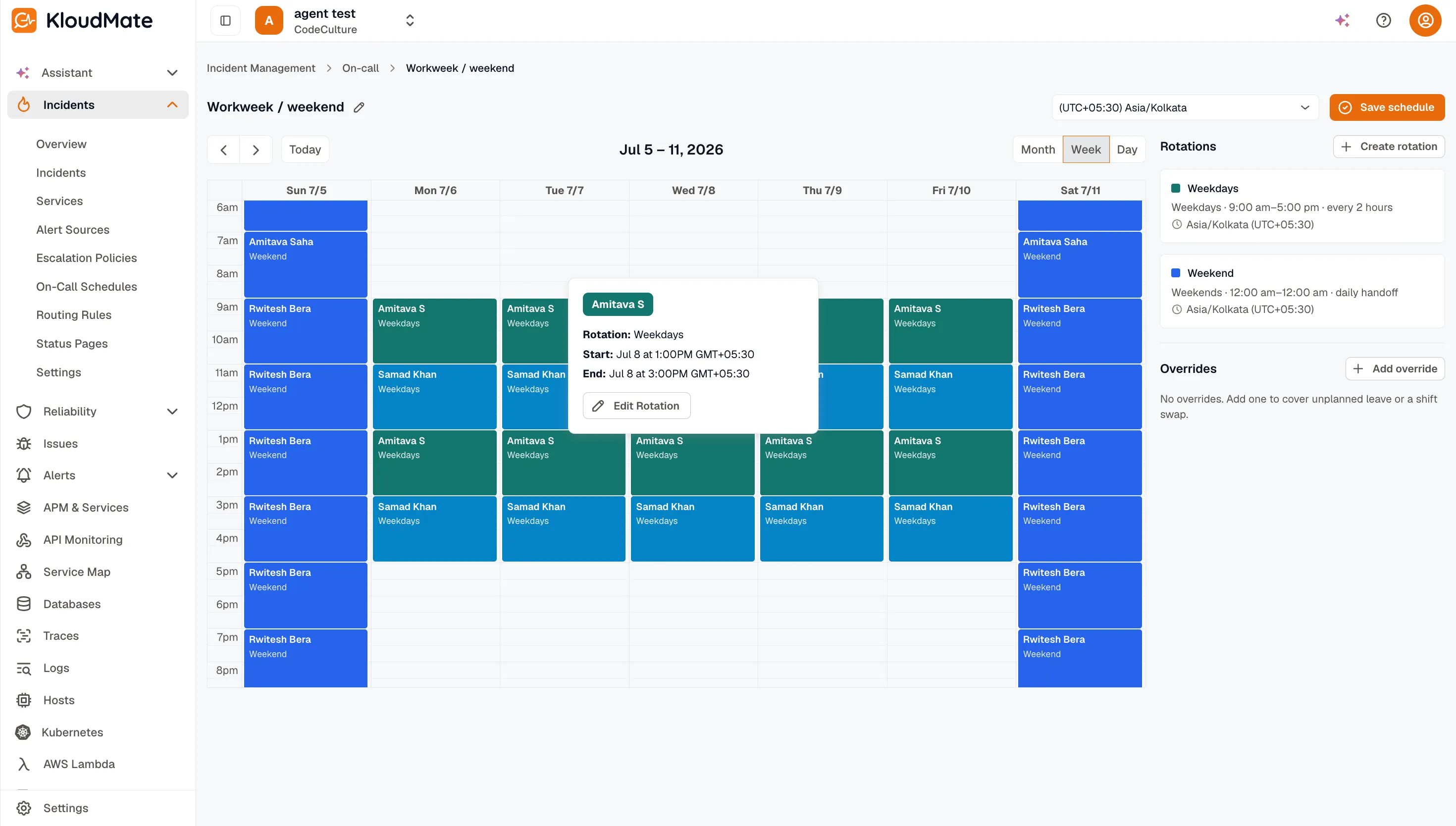1456x826 pixels.
Task: Go to previous week with left arrow
Action: coord(223,150)
